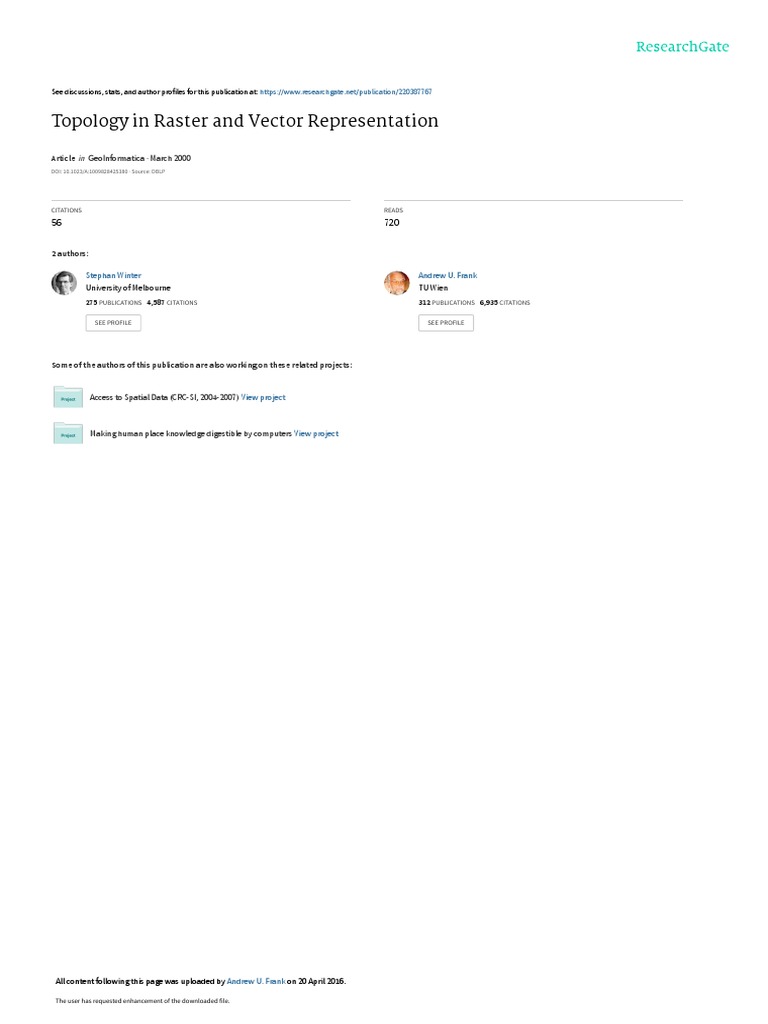
Task: Open View project for Access to Spatial Data
Action: pos(263,397)
